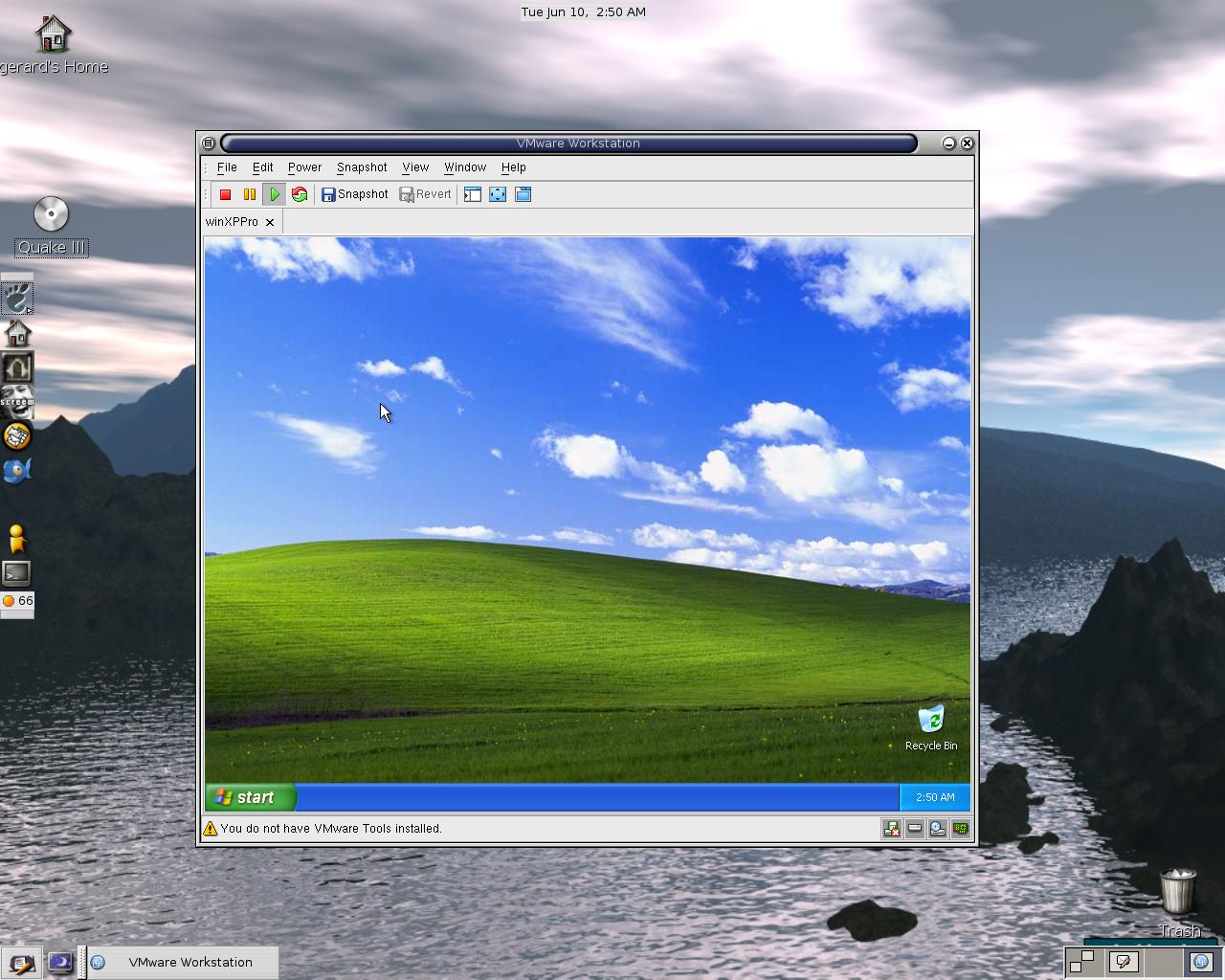This screenshot has height=980, width=1225.
Task: Switch to the workspace showing VMware icon
Action: [x=1202, y=962]
